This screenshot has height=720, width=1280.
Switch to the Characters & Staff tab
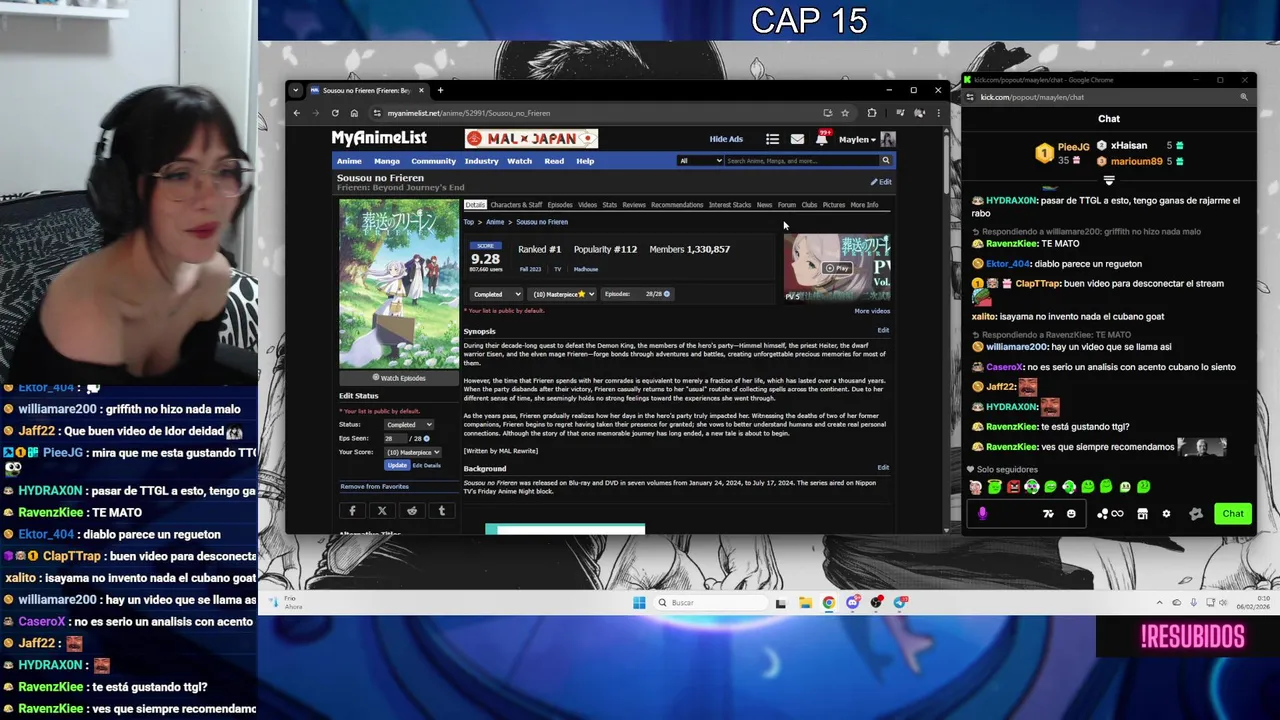pos(516,205)
